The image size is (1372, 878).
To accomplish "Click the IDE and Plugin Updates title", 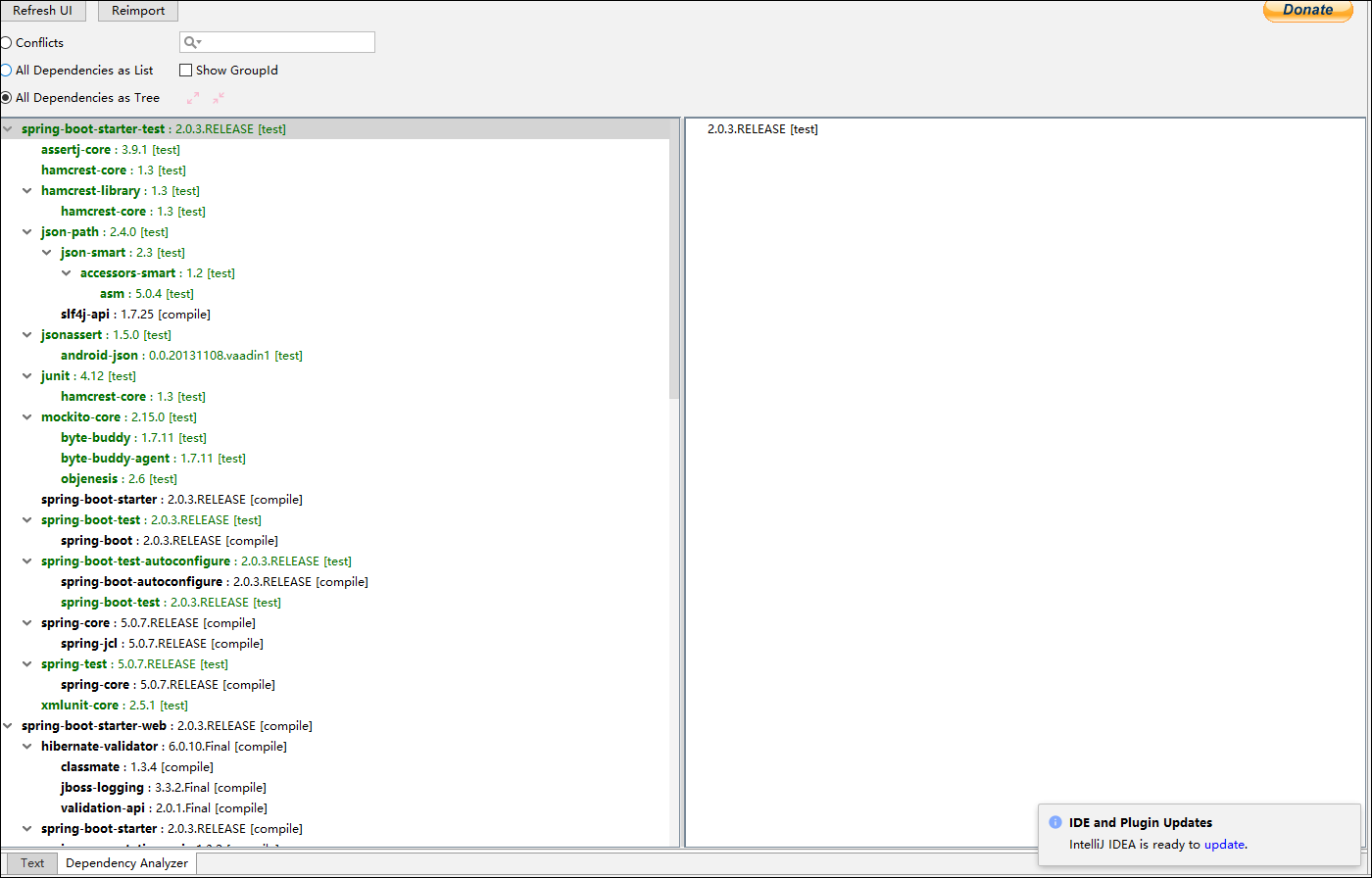I will click(1141, 823).
